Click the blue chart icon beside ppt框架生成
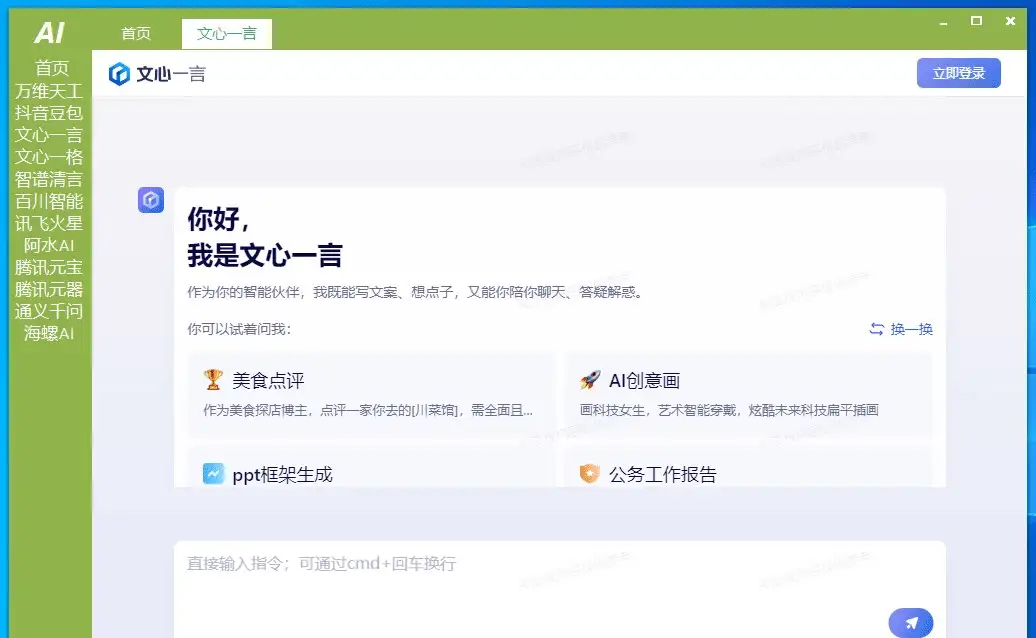Image resolution: width=1036 pixels, height=638 pixels. click(213, 474)
